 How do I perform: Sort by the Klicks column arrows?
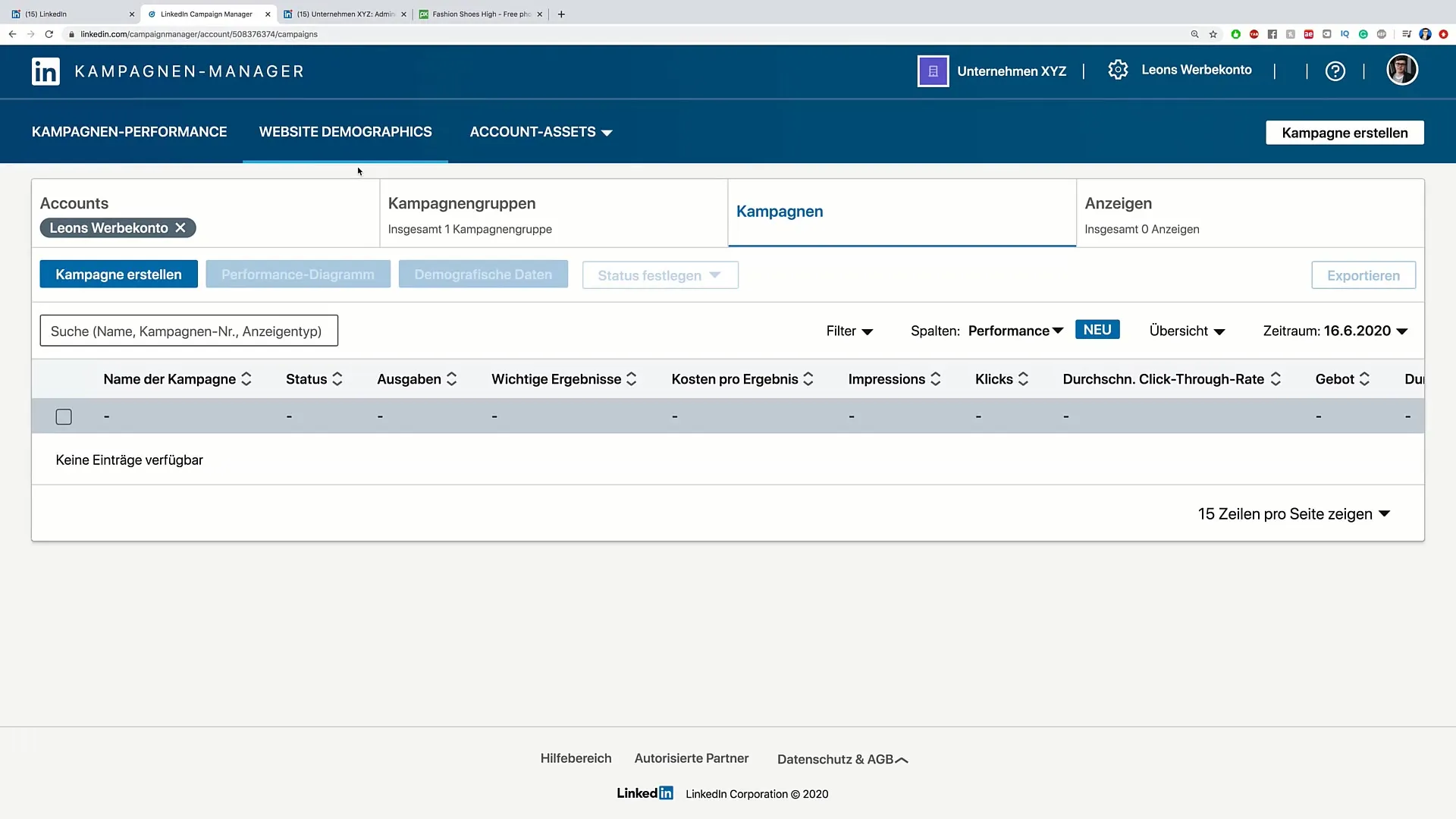click(x=1023, y=379)
